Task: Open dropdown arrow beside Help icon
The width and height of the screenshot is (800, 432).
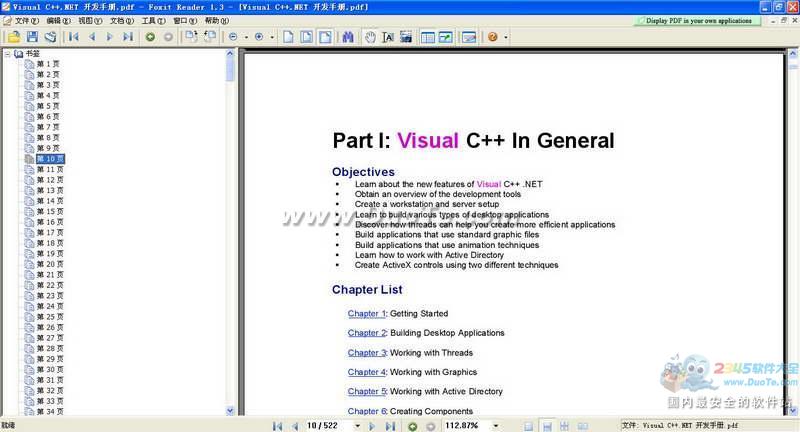Action: pos(506,37)
